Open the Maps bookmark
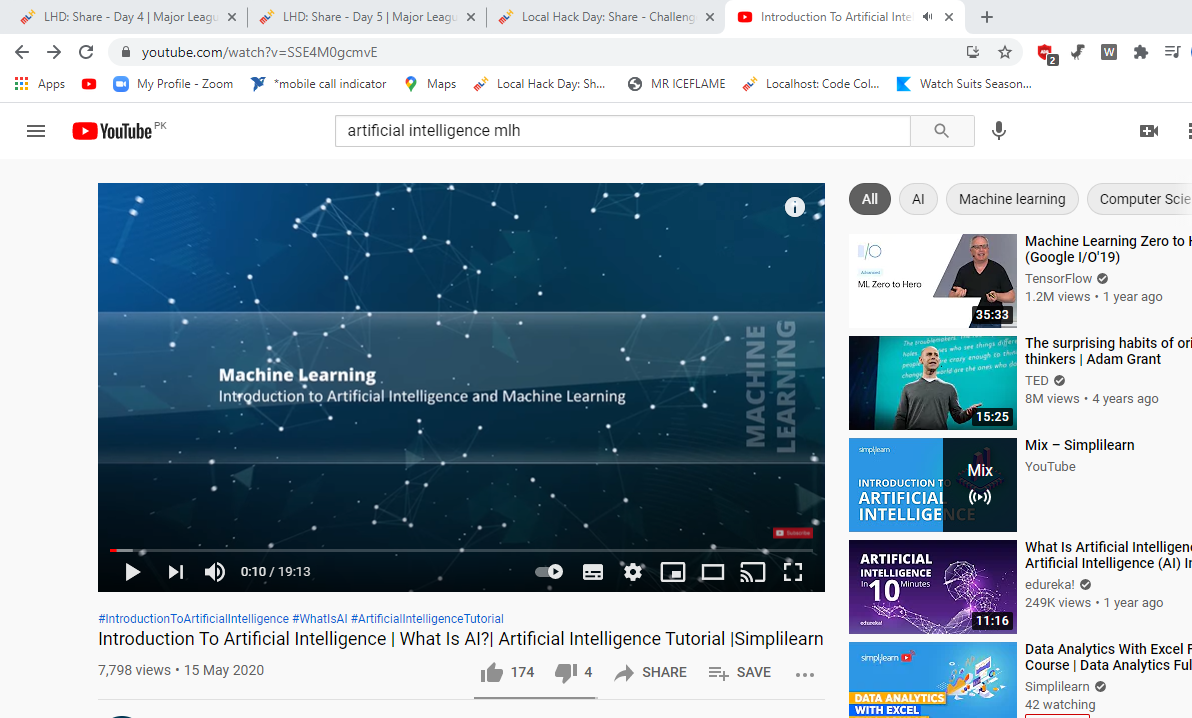Viewport: 1192px width, 718px height. click(x=430, y=84)
